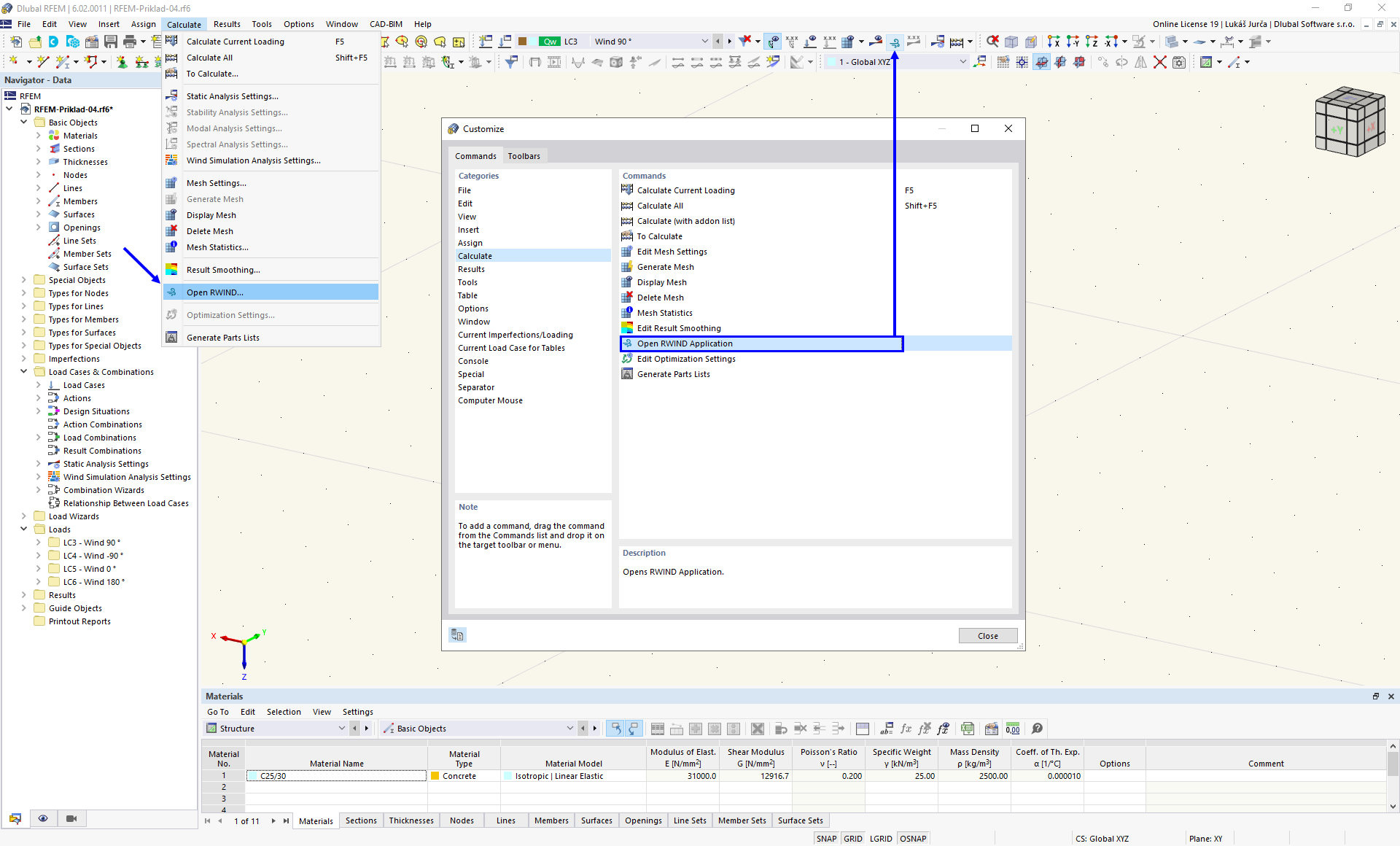Click the Cancel Zoom red magnifier icon
Image resolution: width=1400 pixels, height=846 pixels.
coord(992,42)
